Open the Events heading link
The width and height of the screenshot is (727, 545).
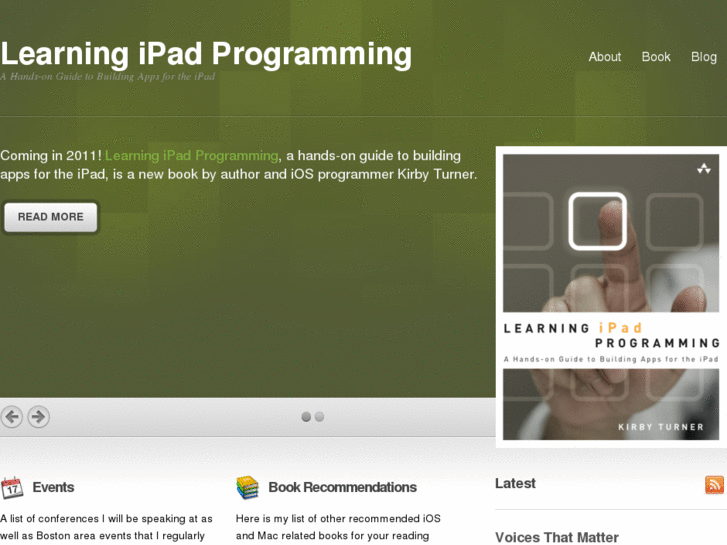(53, 487)
